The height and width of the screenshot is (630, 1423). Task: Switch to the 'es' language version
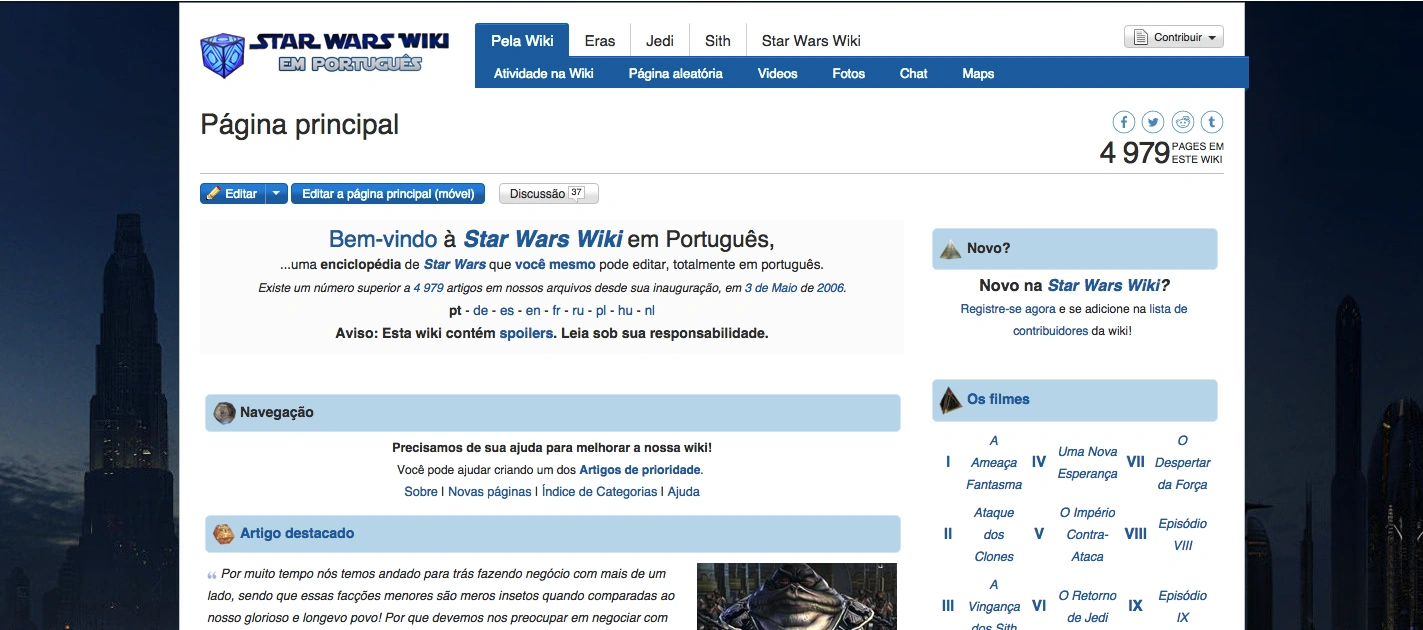point(507,311)
